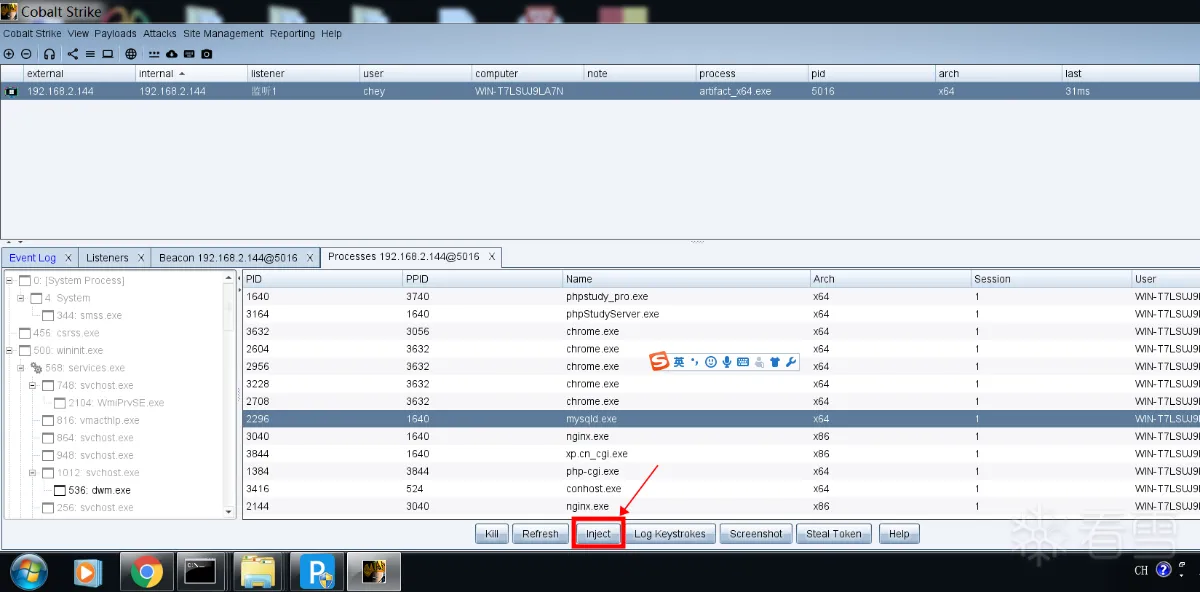Close the Event Log tab with X
Image resolution: width=1200 pixels, height=592 pixels.
[x=68, y=258]
